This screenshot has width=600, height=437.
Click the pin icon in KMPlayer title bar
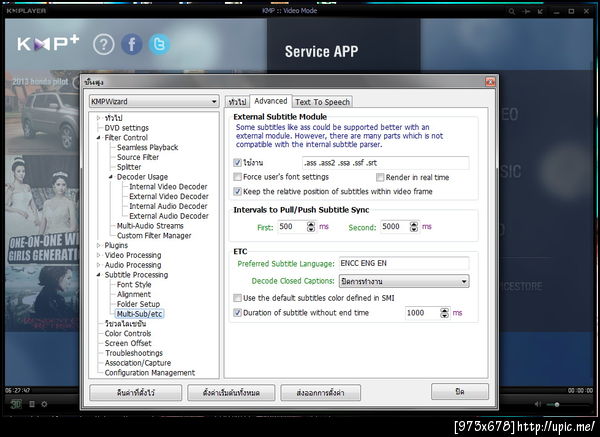pos(527,11)
